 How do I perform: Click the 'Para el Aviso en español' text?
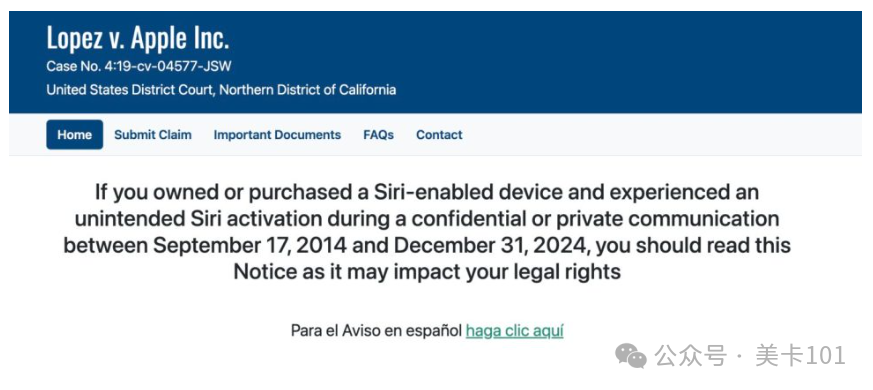[x=377, y=331]
